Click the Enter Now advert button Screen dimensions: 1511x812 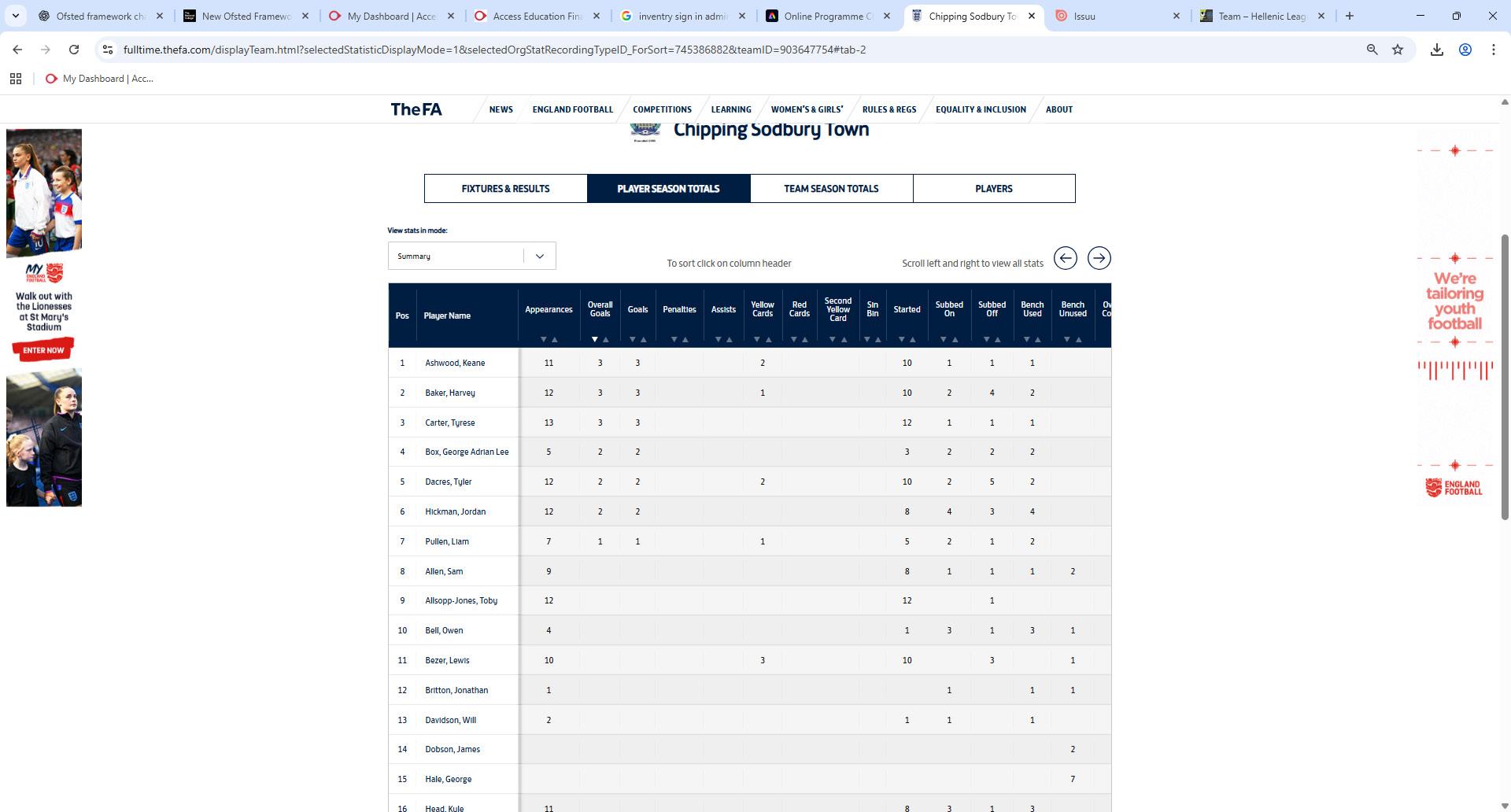pos(43,350)
